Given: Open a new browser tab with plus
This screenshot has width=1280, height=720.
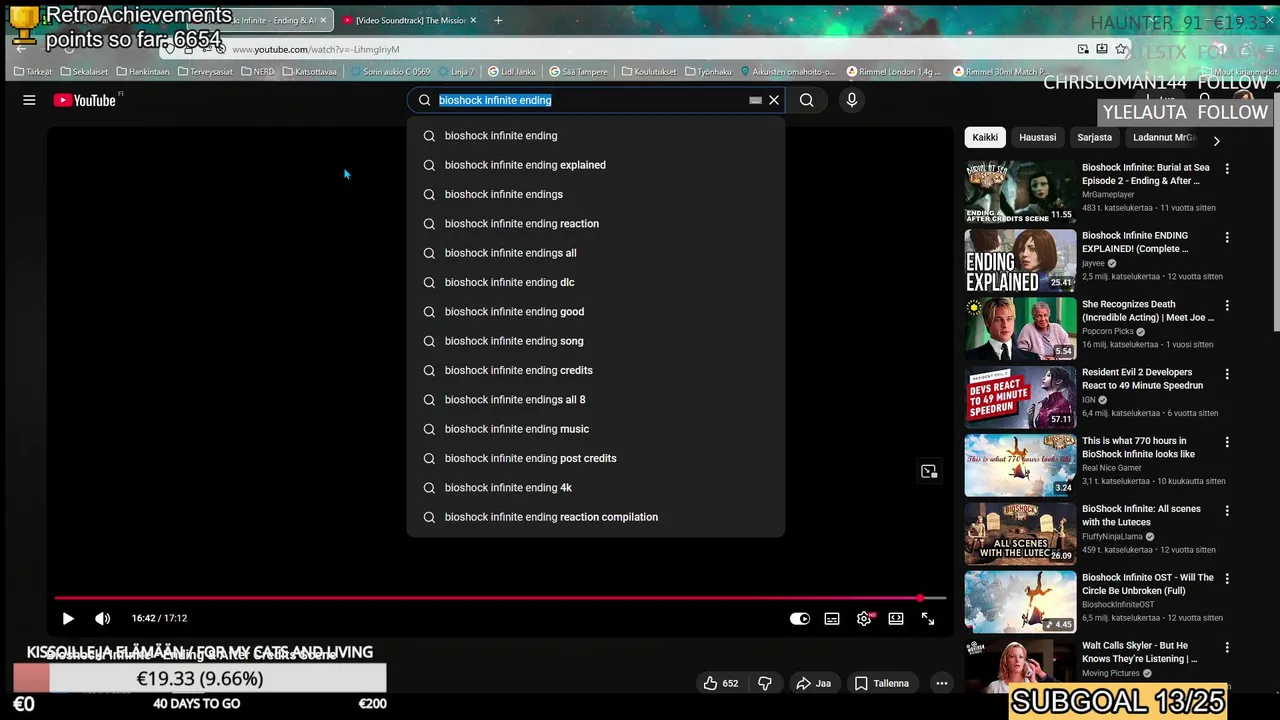Looking at the screenshot, I should pos(498,20).
